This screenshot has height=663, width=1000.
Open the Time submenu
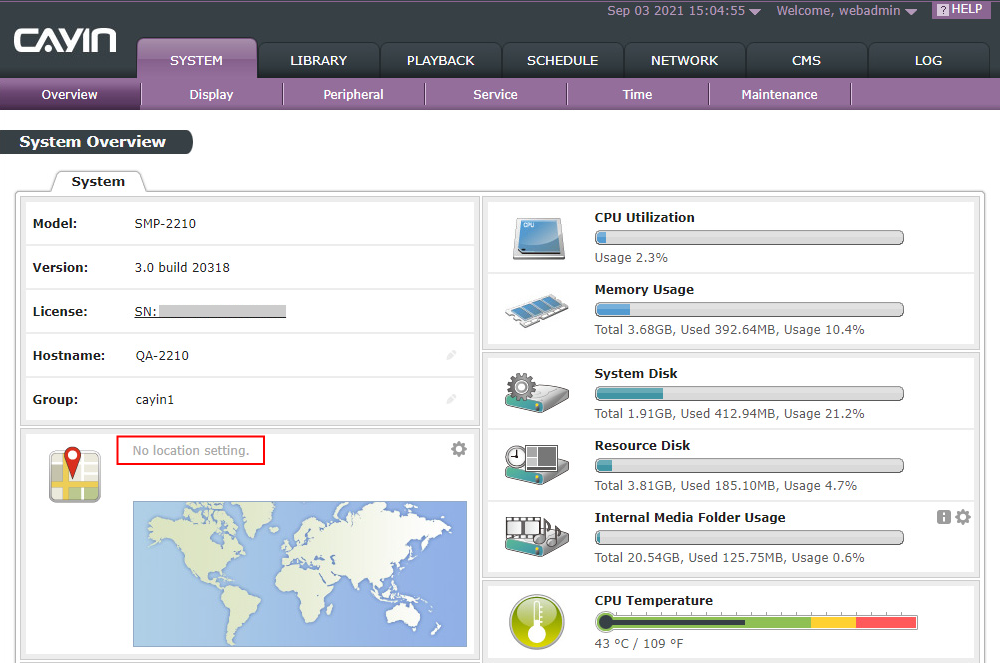pyautogui.click(x=637, y=94)
